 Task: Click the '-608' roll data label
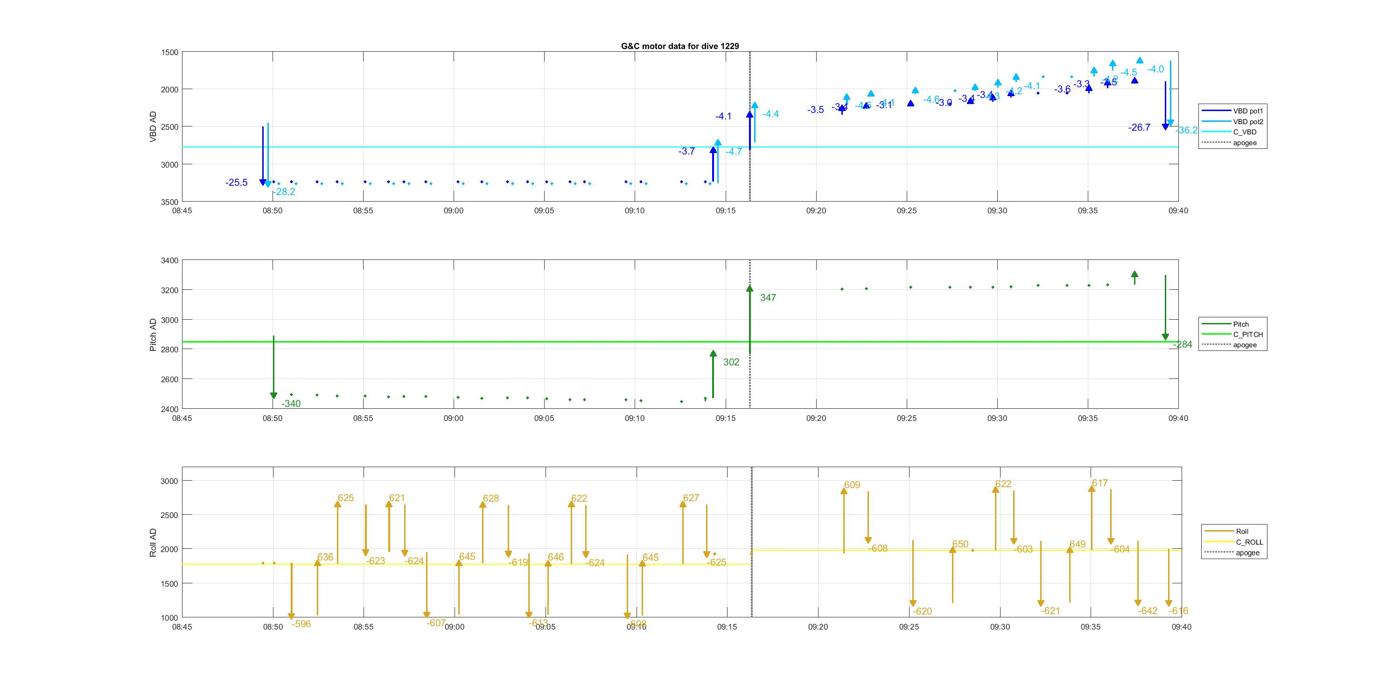click(878, 549)
